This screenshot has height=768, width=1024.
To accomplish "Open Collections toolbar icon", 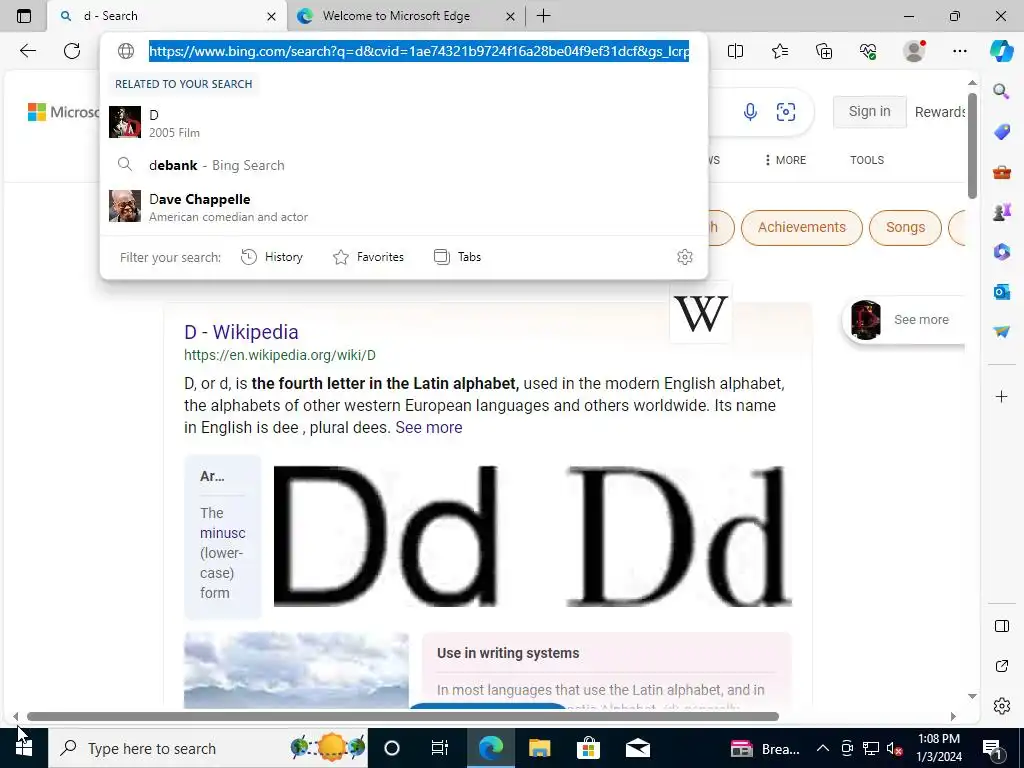I will coord(824,51).
